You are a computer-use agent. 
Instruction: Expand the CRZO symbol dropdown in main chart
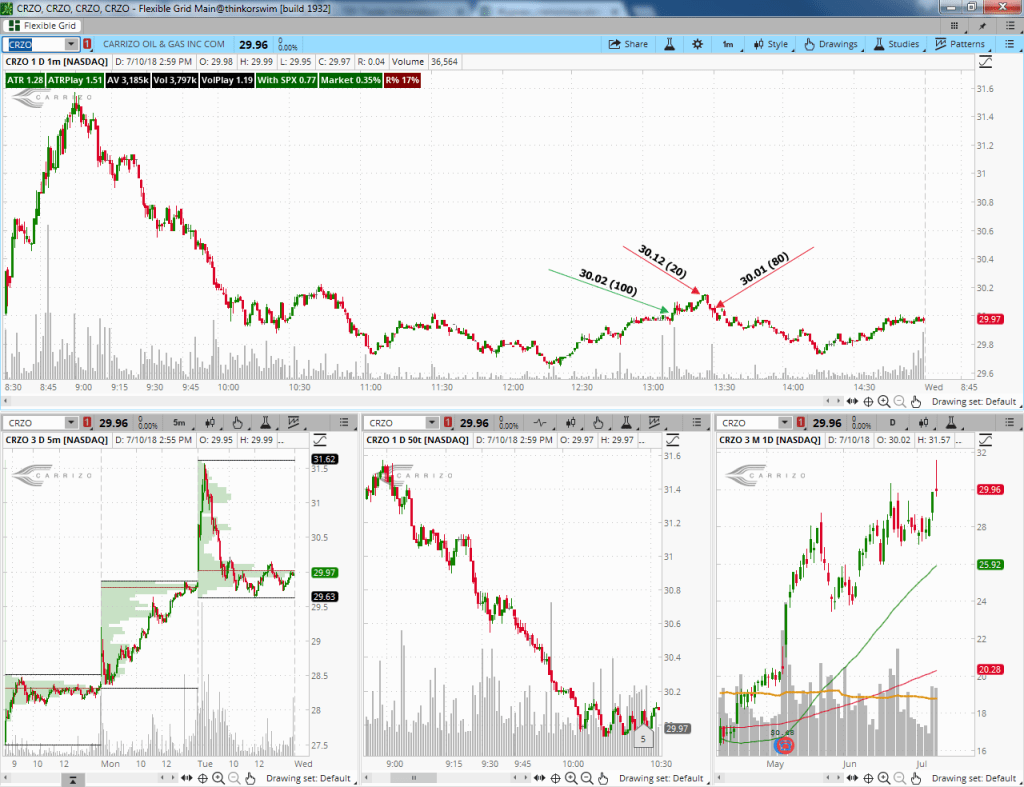click(71, 44)
